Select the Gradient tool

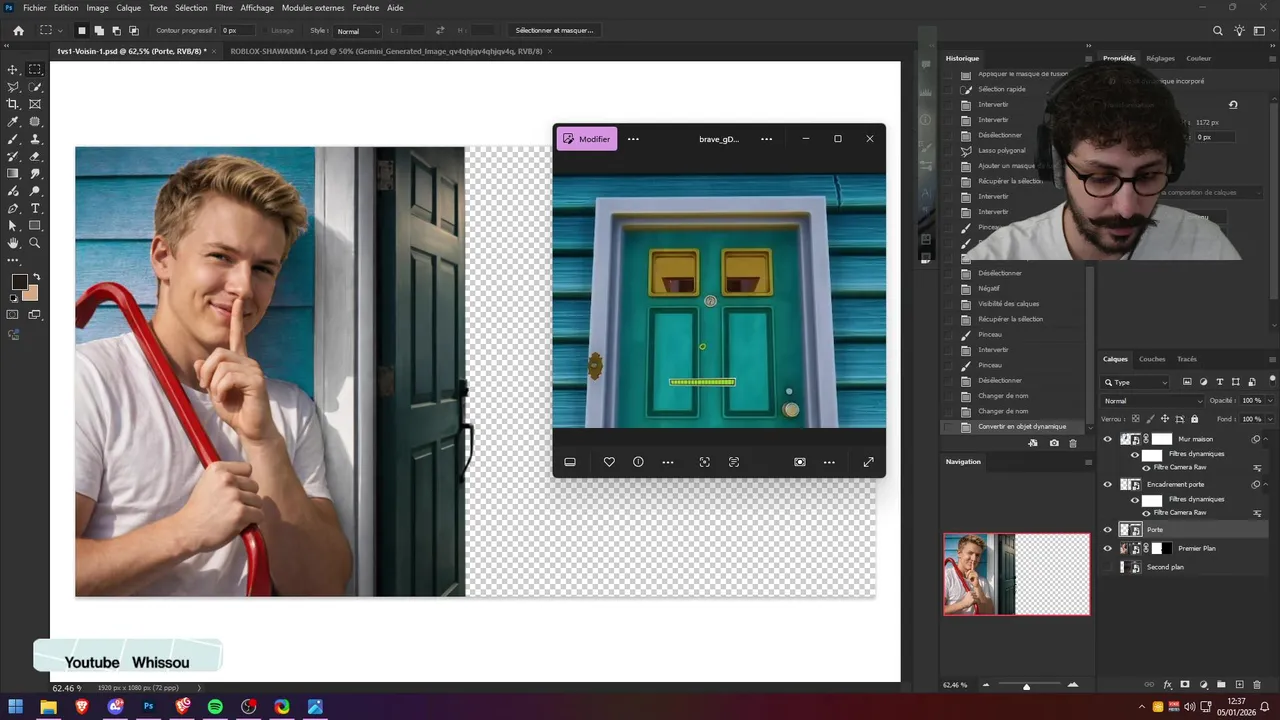point(13,174)
